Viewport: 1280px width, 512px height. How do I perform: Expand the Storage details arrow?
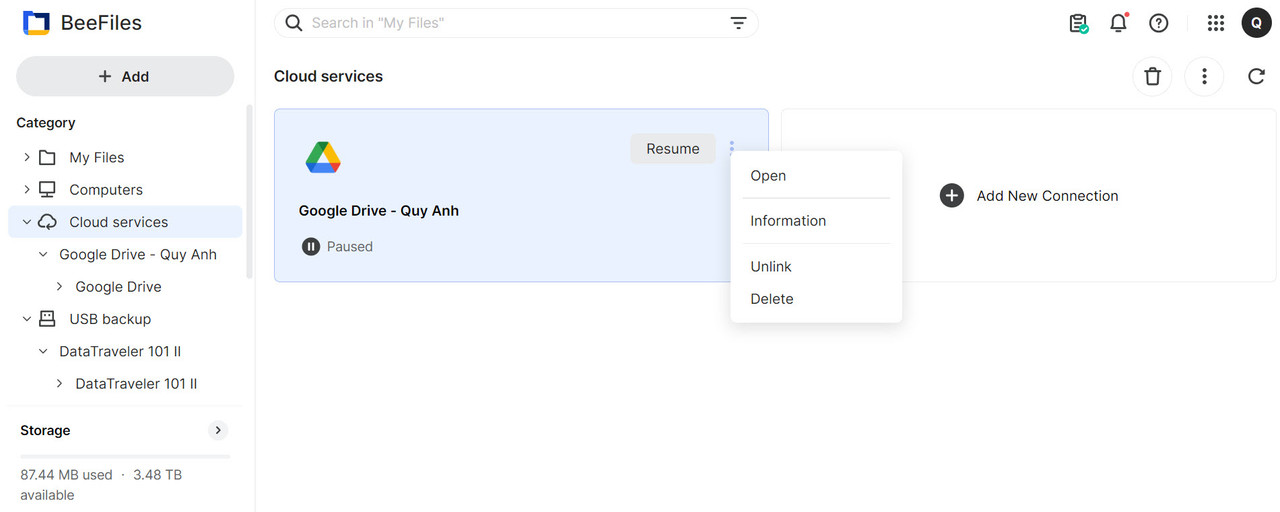[218, 430]
